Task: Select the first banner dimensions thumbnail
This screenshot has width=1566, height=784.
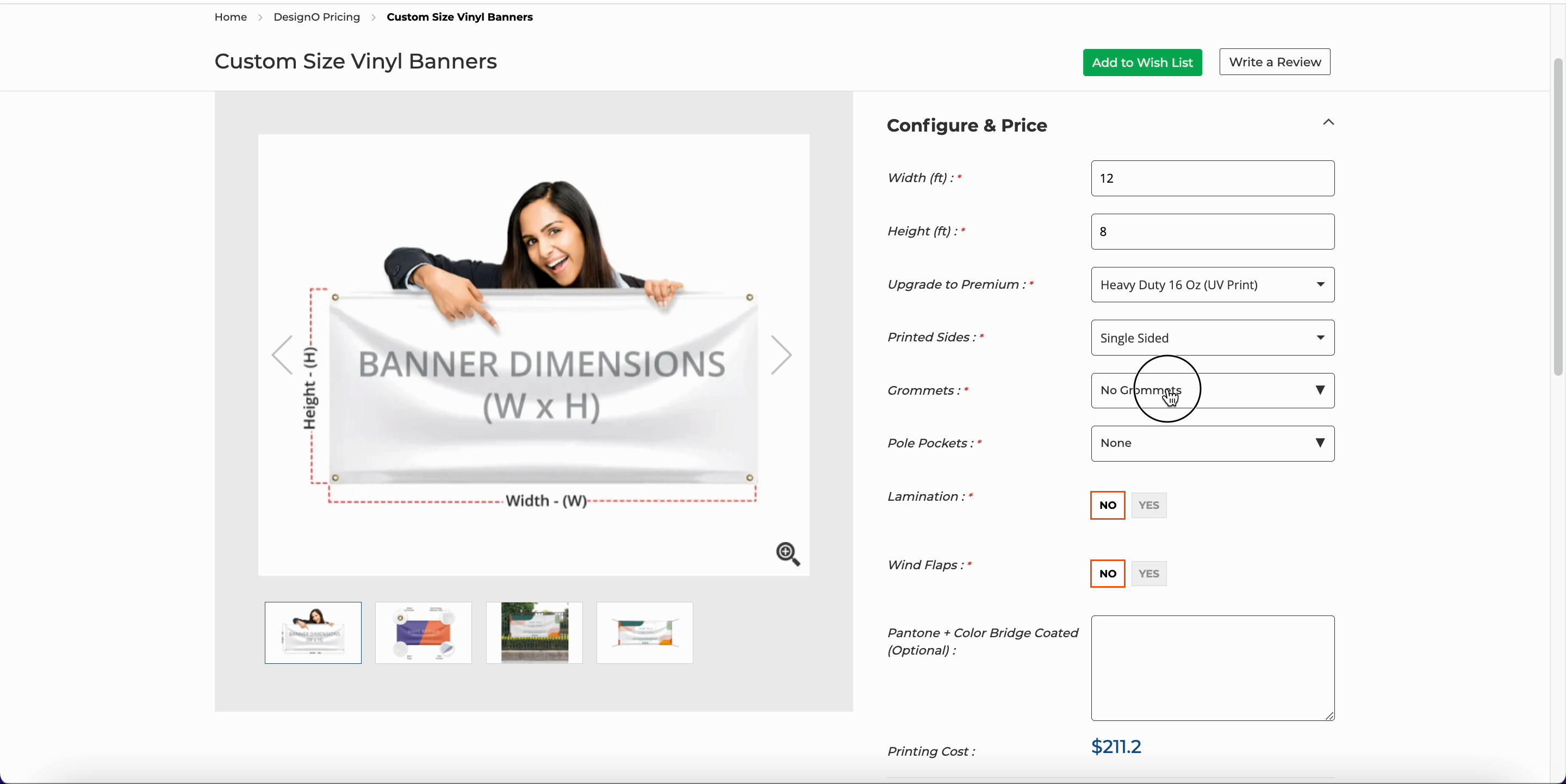Action: (x=313, y=633)
